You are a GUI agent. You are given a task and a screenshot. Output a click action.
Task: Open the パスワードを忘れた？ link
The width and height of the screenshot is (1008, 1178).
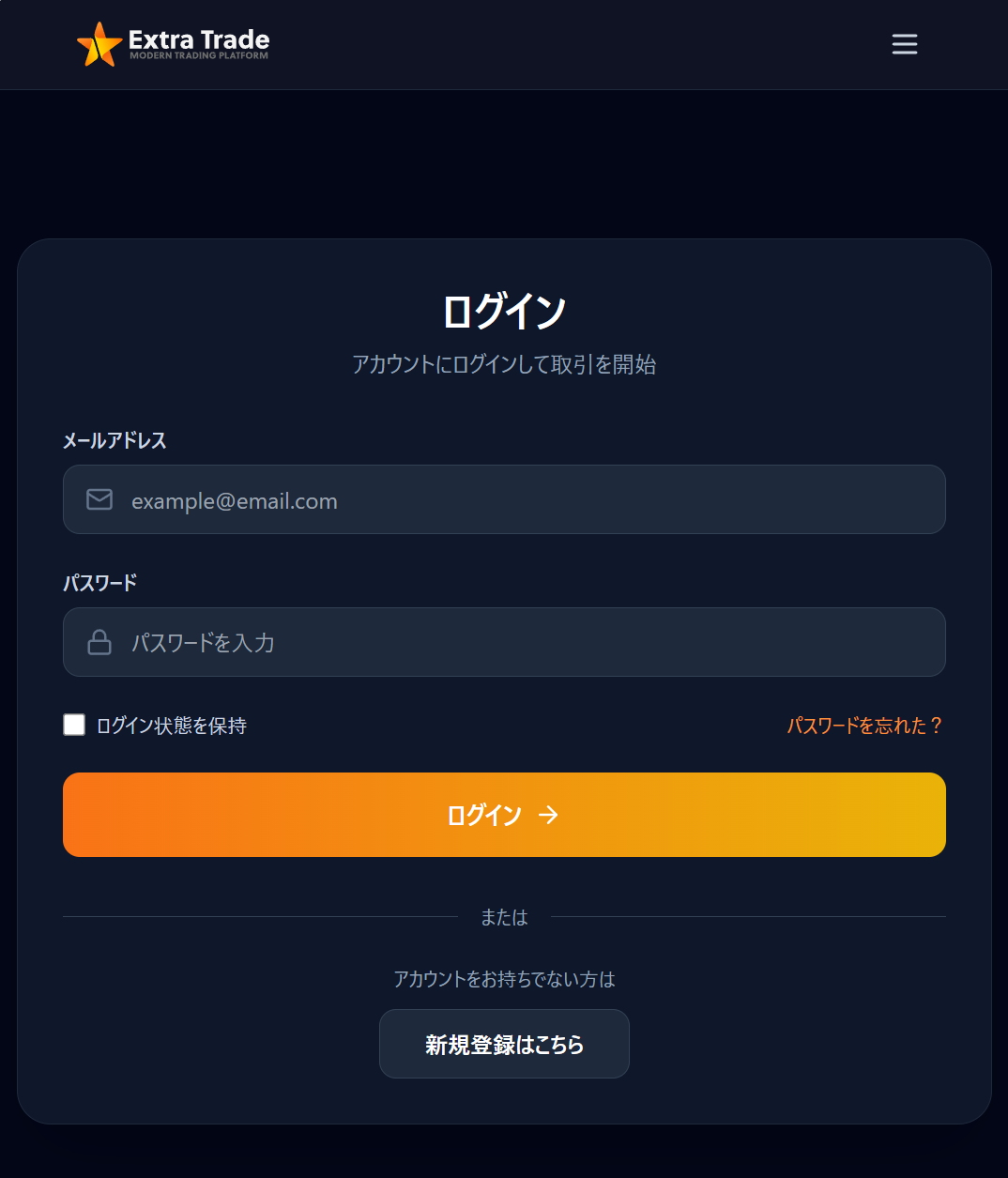point(864,726)
